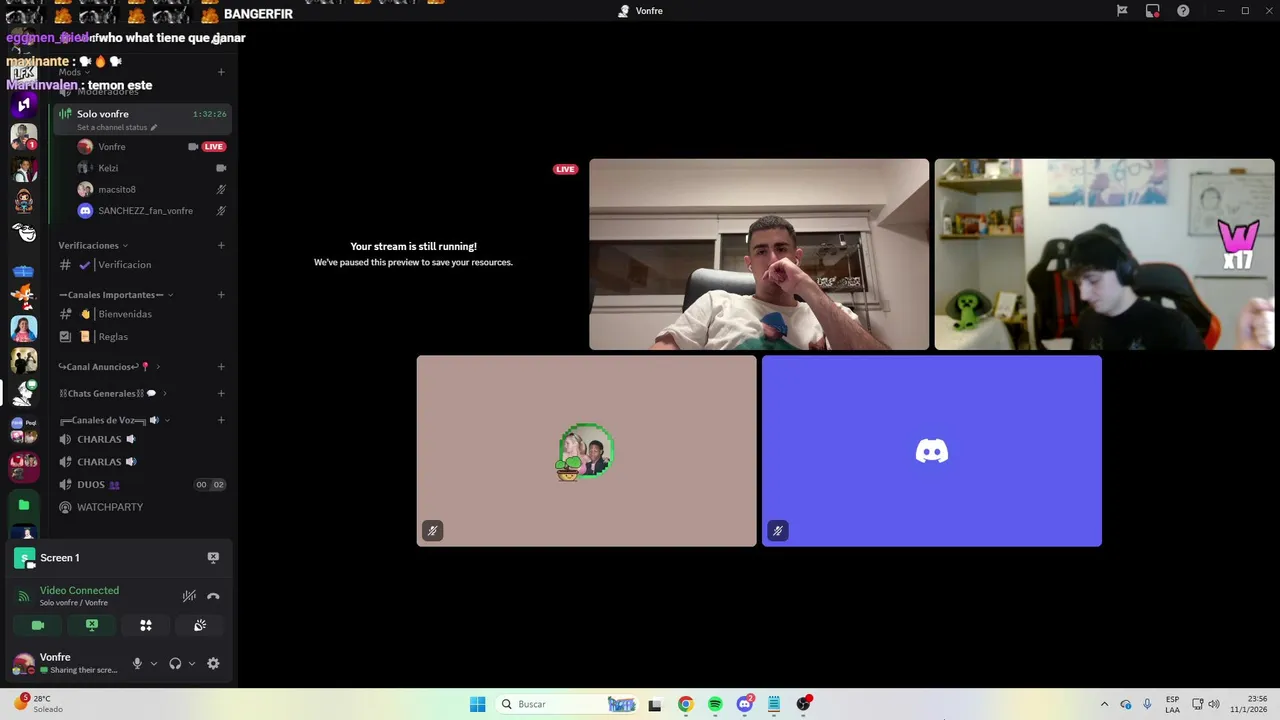Viewport: 1280px width, 720px height.
Task: Show hidden system tray icons
Action: (x=1104, y=704)
